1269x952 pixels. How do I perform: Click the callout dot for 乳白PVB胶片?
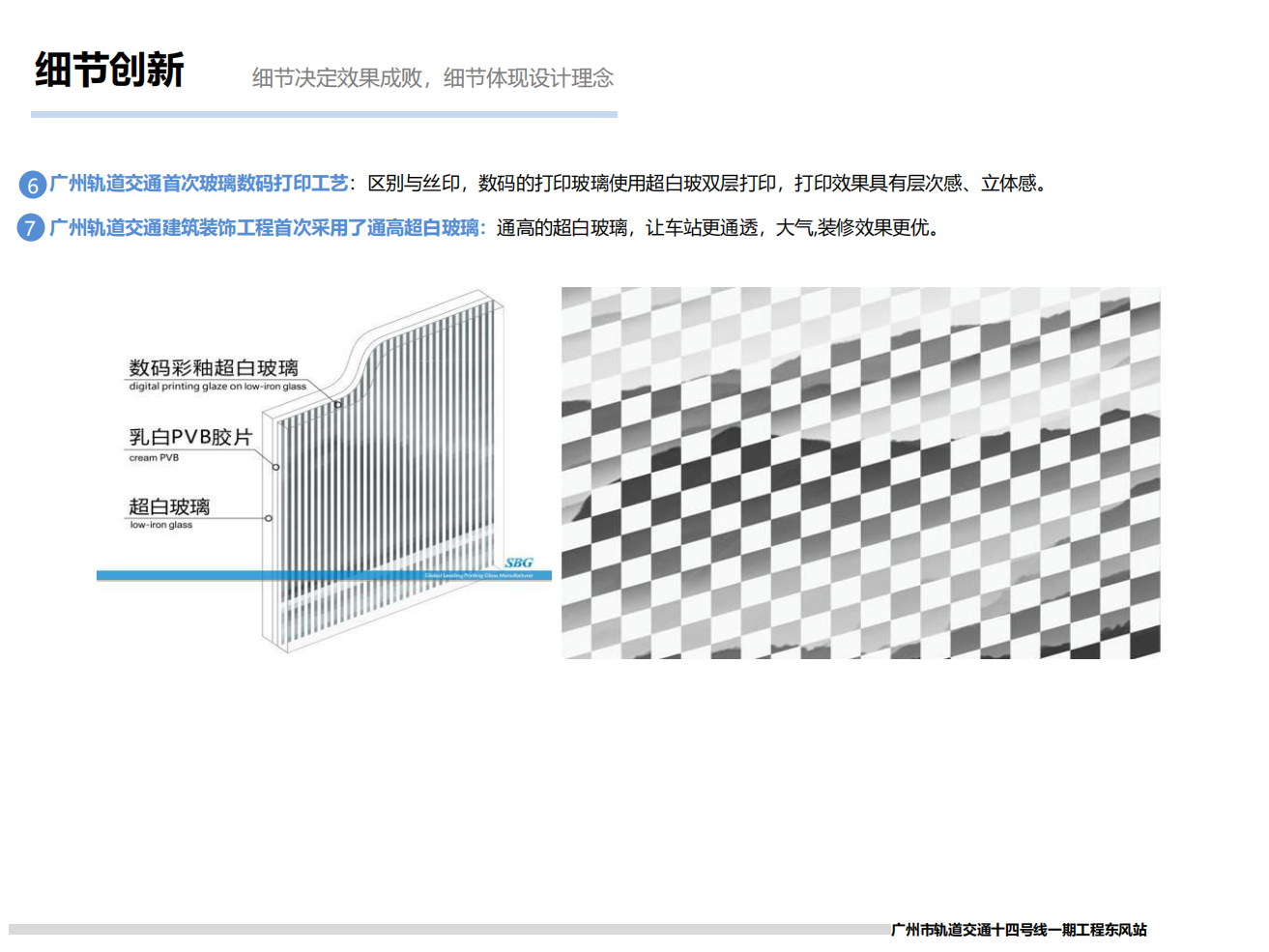pyautogui.click(x=276, y=467)
